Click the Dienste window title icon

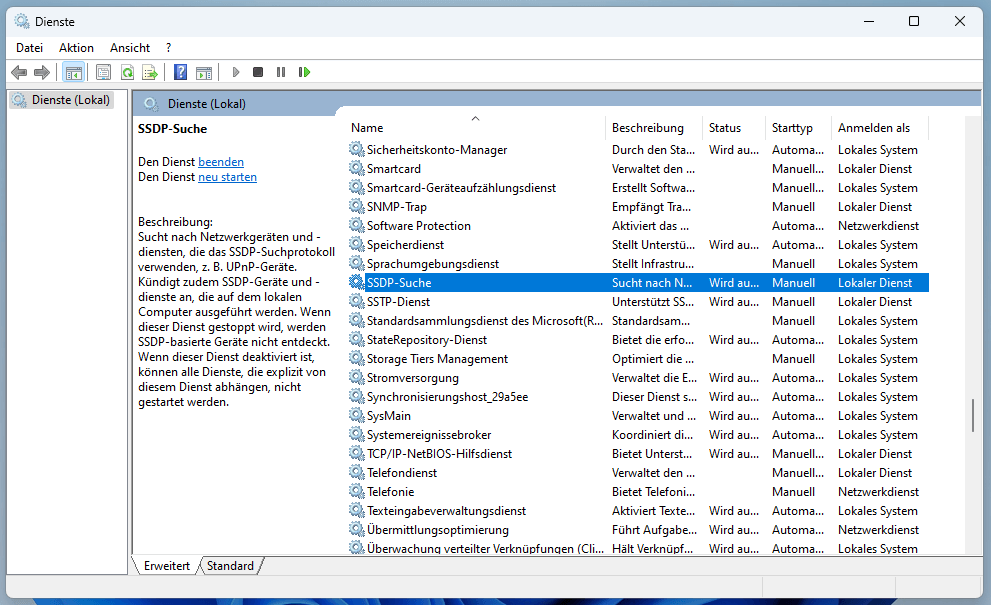pyautogui.click(x=22, y=21)
